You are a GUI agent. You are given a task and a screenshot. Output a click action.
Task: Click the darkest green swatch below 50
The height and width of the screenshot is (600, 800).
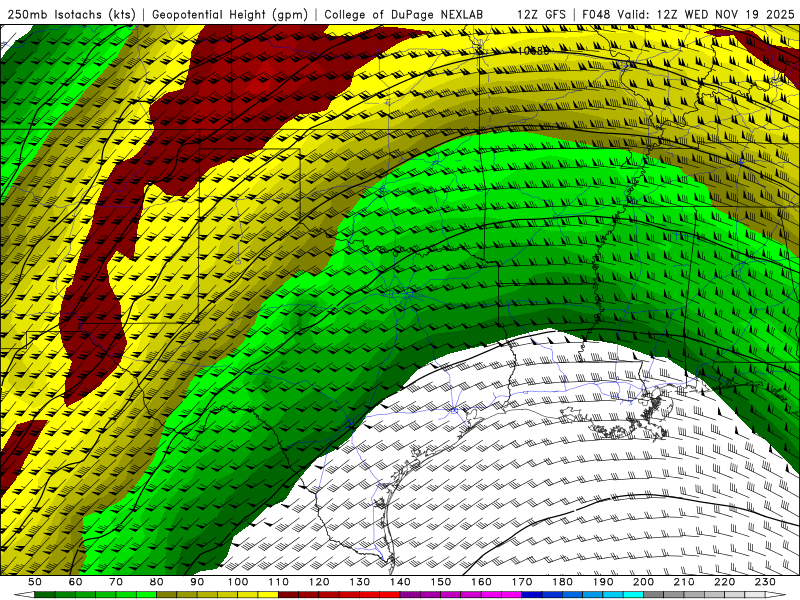coord(44,595)
